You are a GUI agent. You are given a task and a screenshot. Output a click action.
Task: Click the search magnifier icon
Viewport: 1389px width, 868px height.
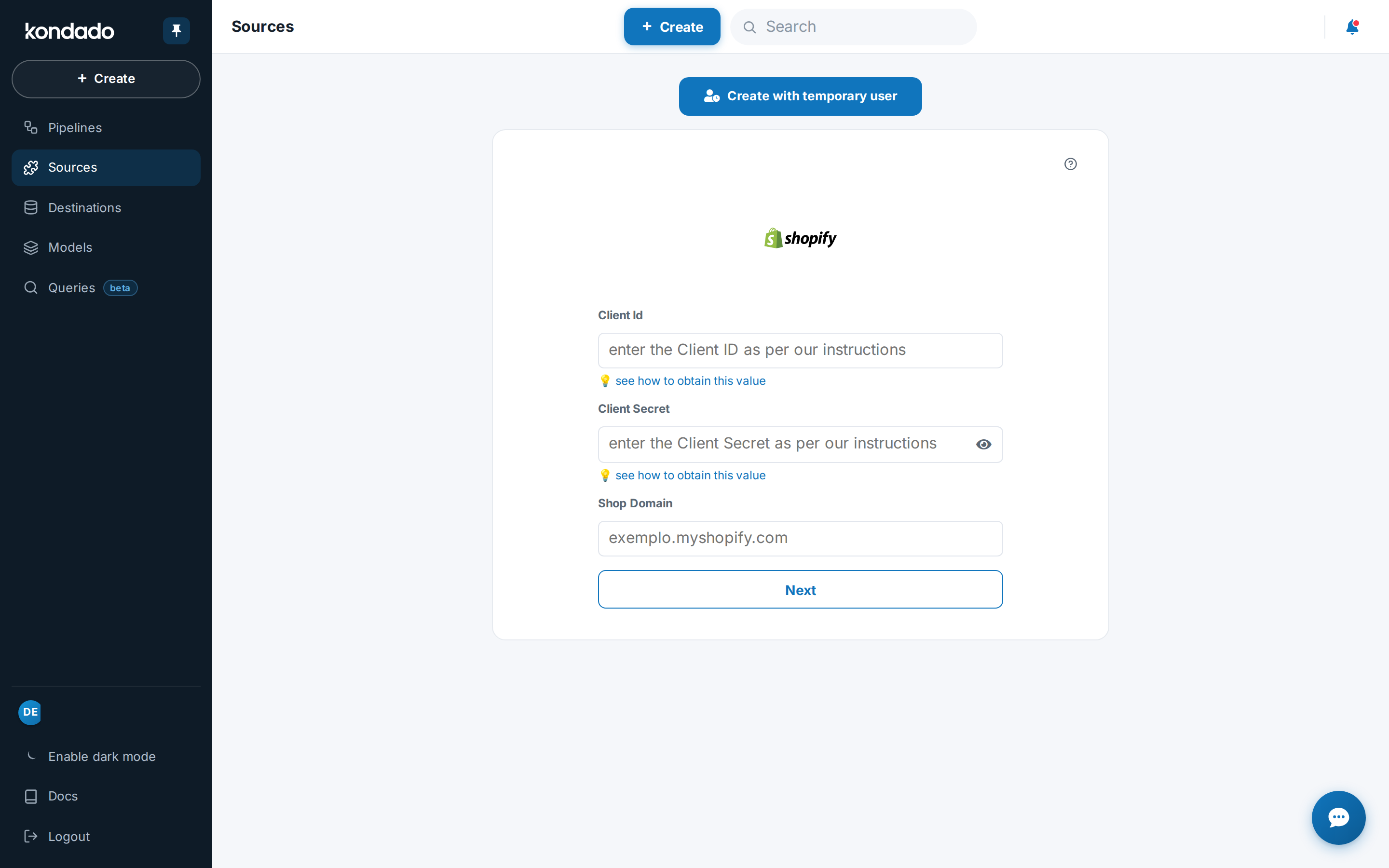pyautogui.click(x=749, y=27)
